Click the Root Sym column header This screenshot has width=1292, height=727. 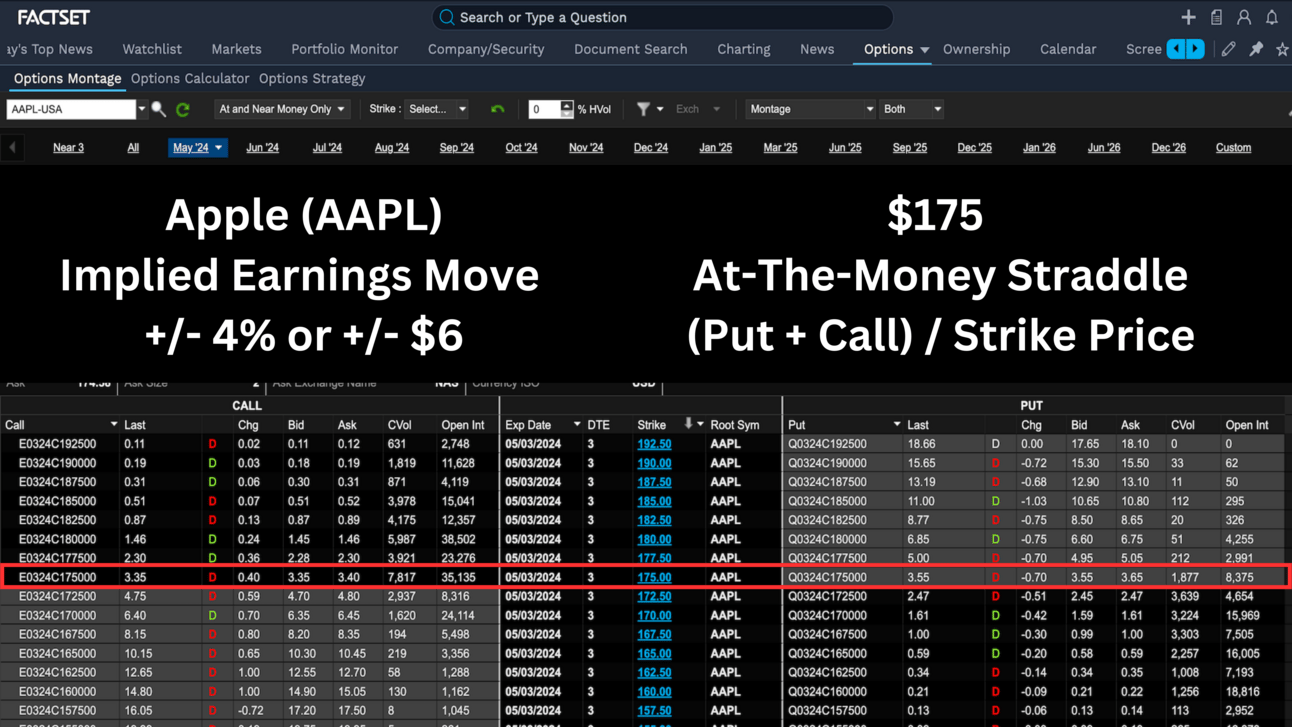pos(735,425)
